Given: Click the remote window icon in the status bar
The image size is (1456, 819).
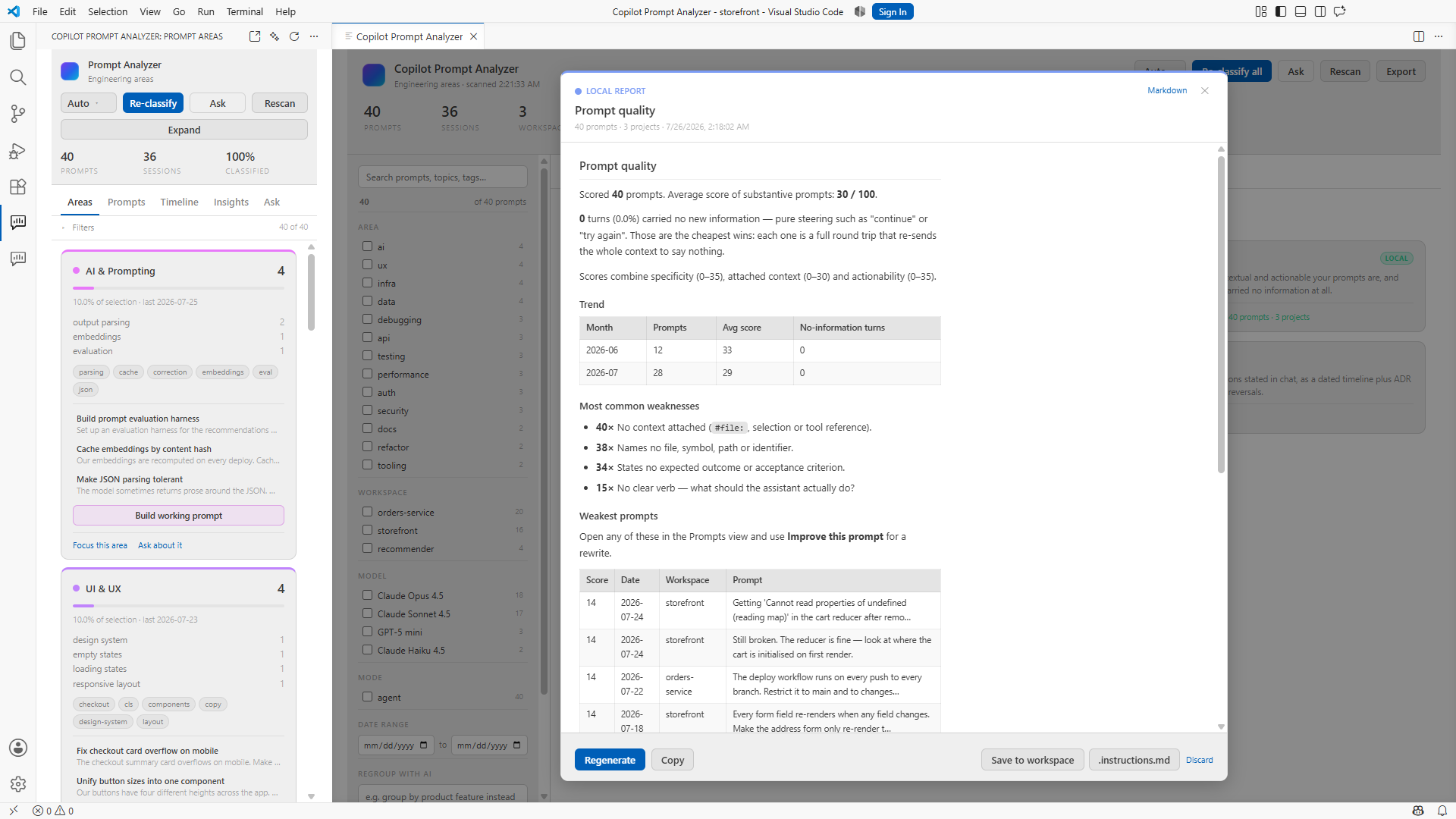Looking at the screenshot, I should [x=13, y=811].
